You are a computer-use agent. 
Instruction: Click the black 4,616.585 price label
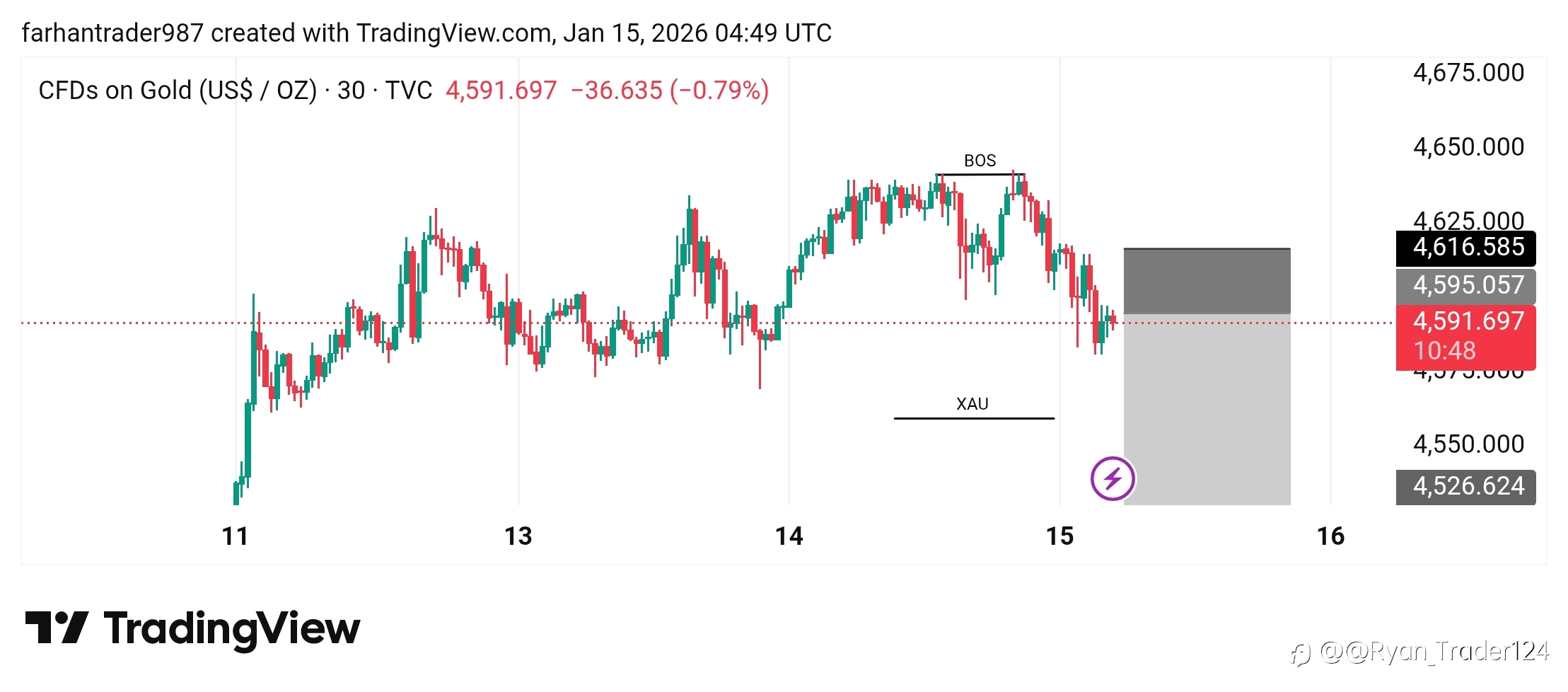1465,248
